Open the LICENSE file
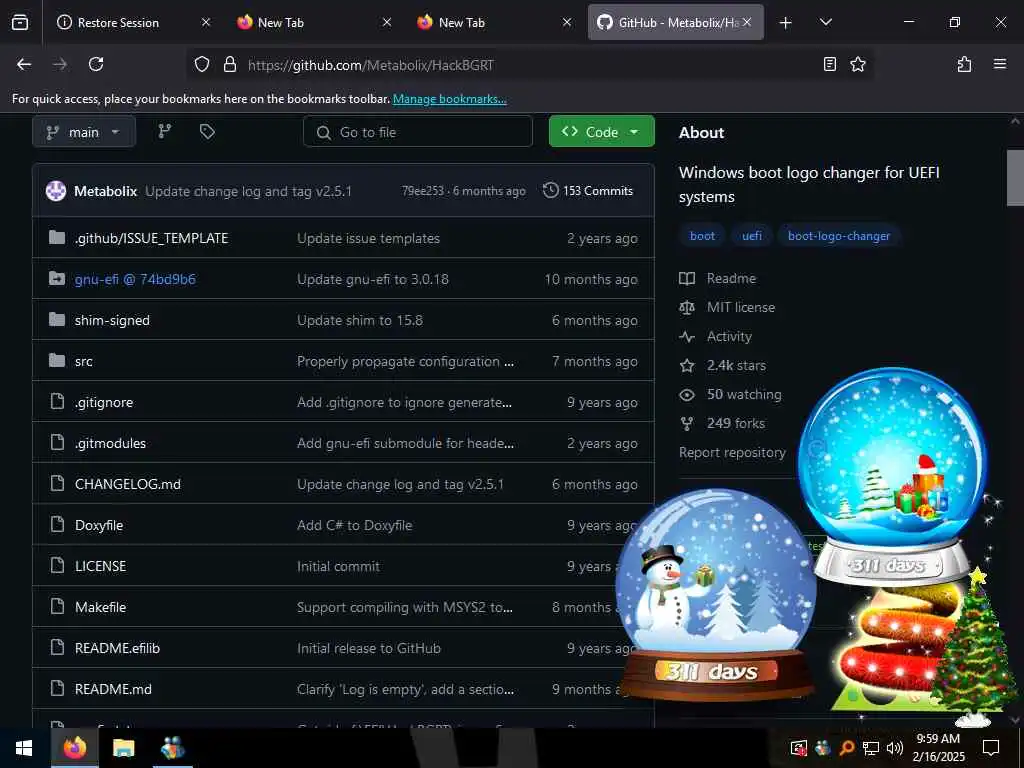1024x768 pixels. coord(101,566)
